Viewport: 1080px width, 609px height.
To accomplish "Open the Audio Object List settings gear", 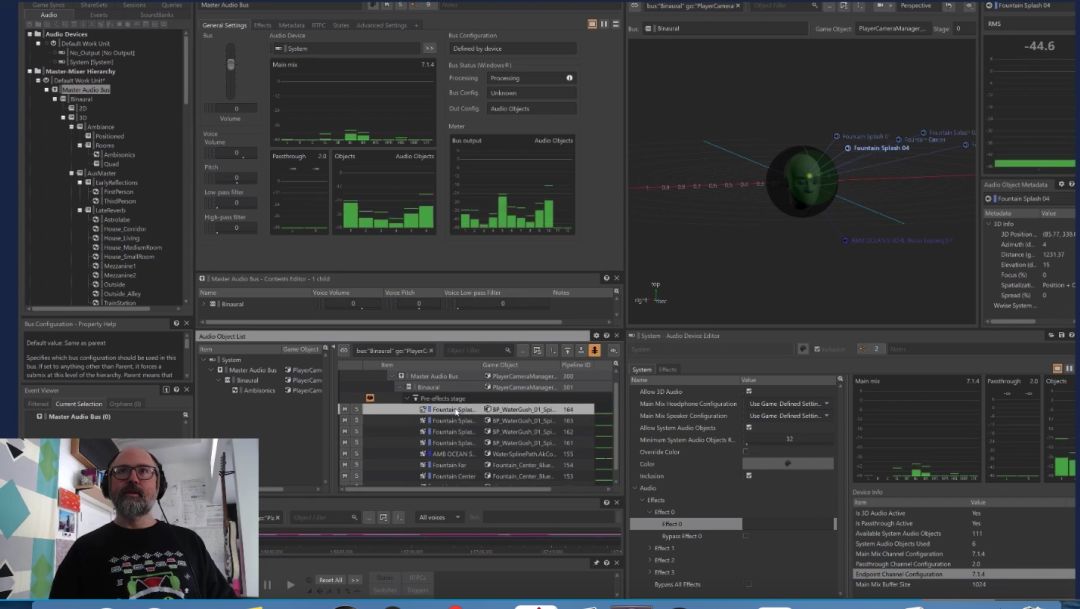I will click(595, 336).
